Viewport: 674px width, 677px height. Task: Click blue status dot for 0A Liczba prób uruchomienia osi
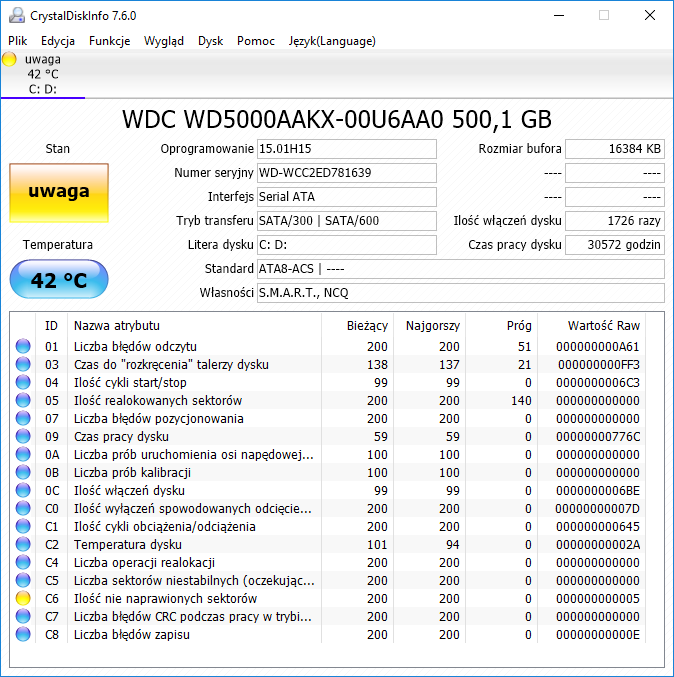tap(23, 454)
